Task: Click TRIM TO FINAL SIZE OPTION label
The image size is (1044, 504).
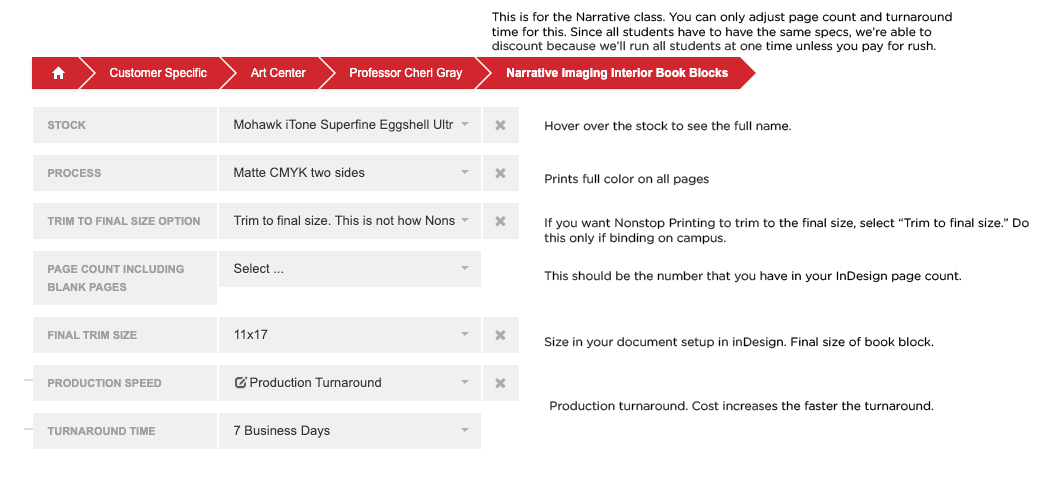Action: pos(124,221)
